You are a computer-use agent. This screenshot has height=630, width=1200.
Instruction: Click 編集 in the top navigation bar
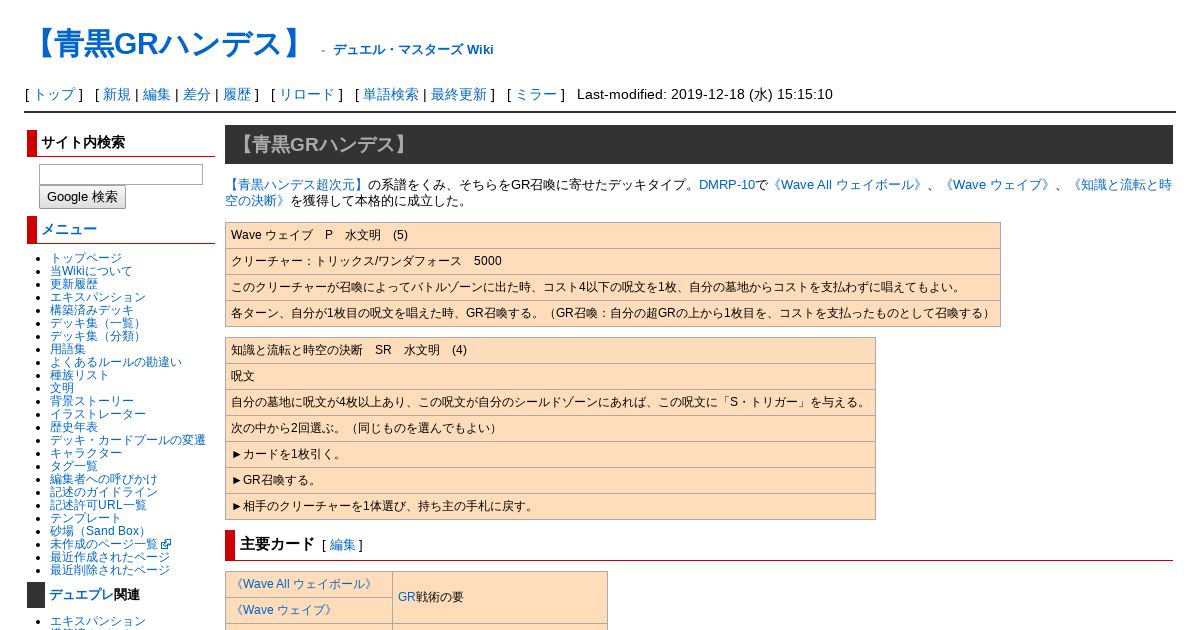(157, 94)
